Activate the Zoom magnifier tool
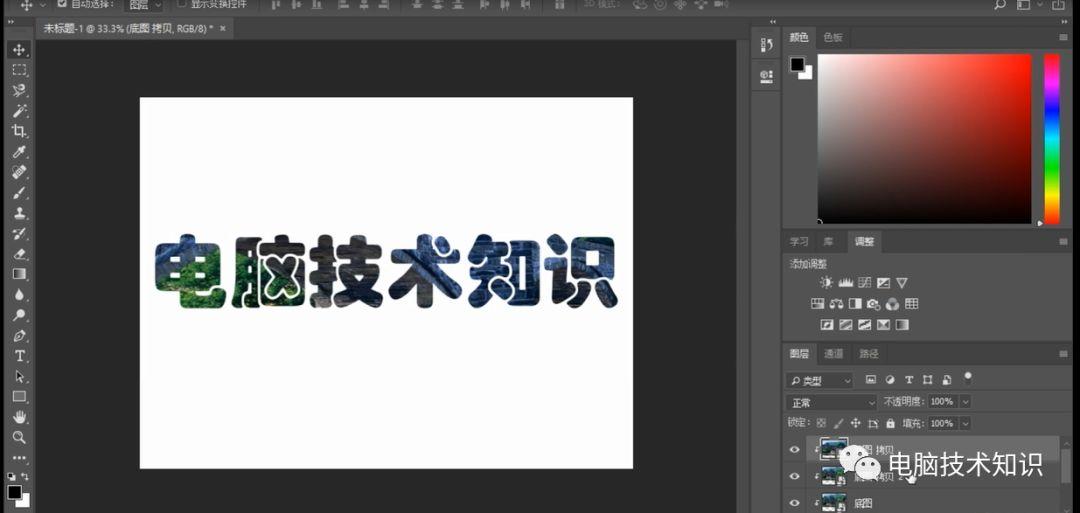 click(x=19, y=437)
